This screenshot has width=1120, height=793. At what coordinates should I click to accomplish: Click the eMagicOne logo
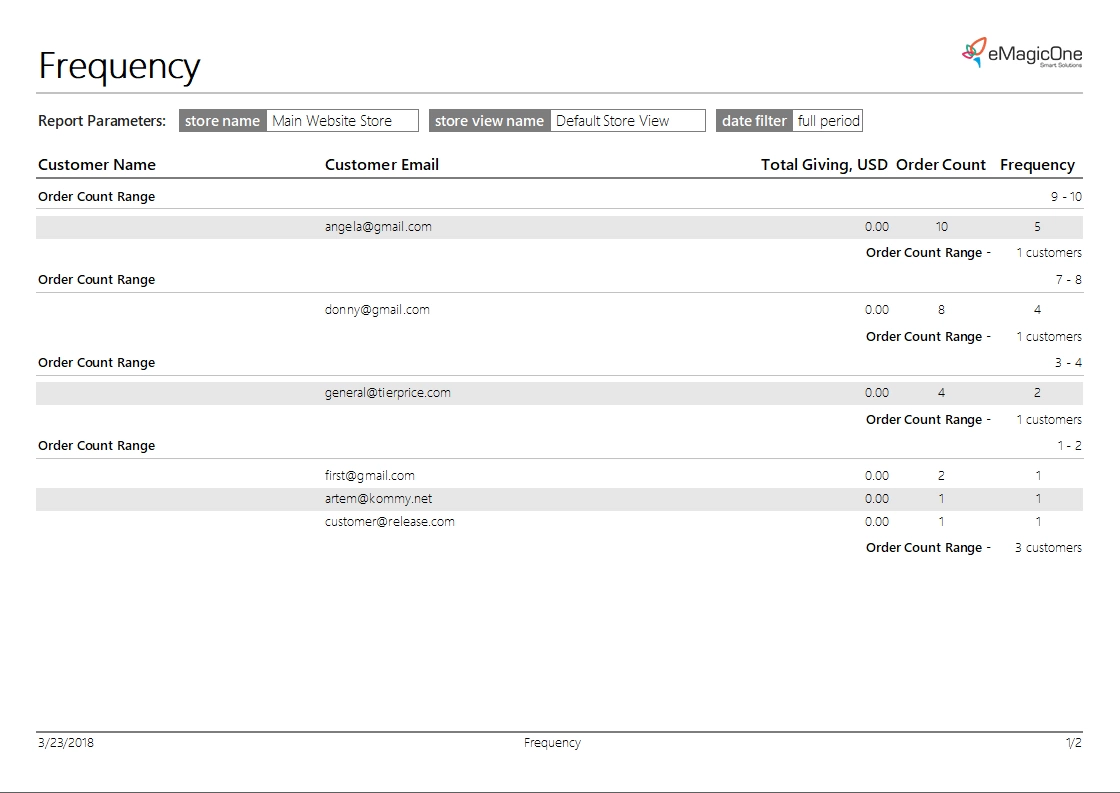pyautogui.click(x=1021, y=53)
